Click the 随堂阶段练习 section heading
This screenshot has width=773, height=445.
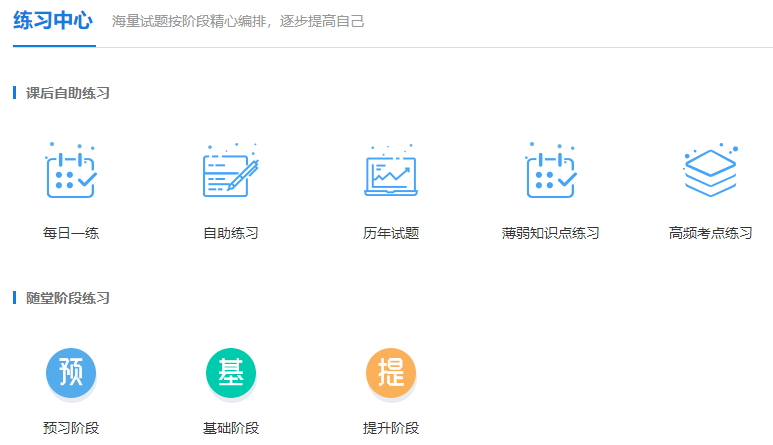click(68, 298)
